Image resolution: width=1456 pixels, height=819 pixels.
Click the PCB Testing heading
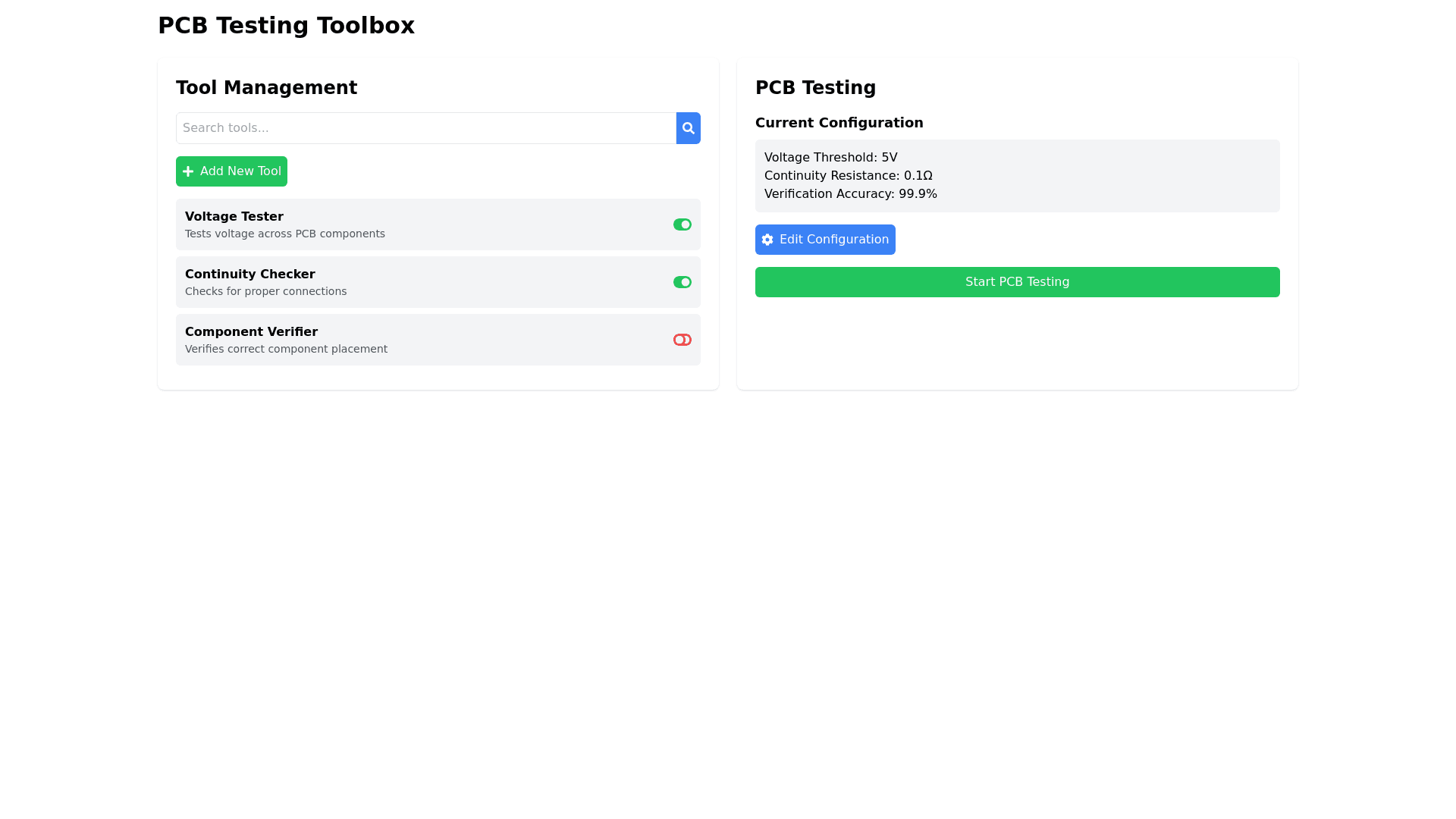pos(815,87)
